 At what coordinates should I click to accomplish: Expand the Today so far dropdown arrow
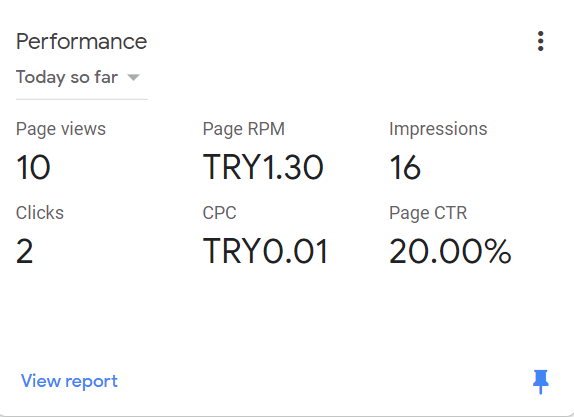pos(133,77)
